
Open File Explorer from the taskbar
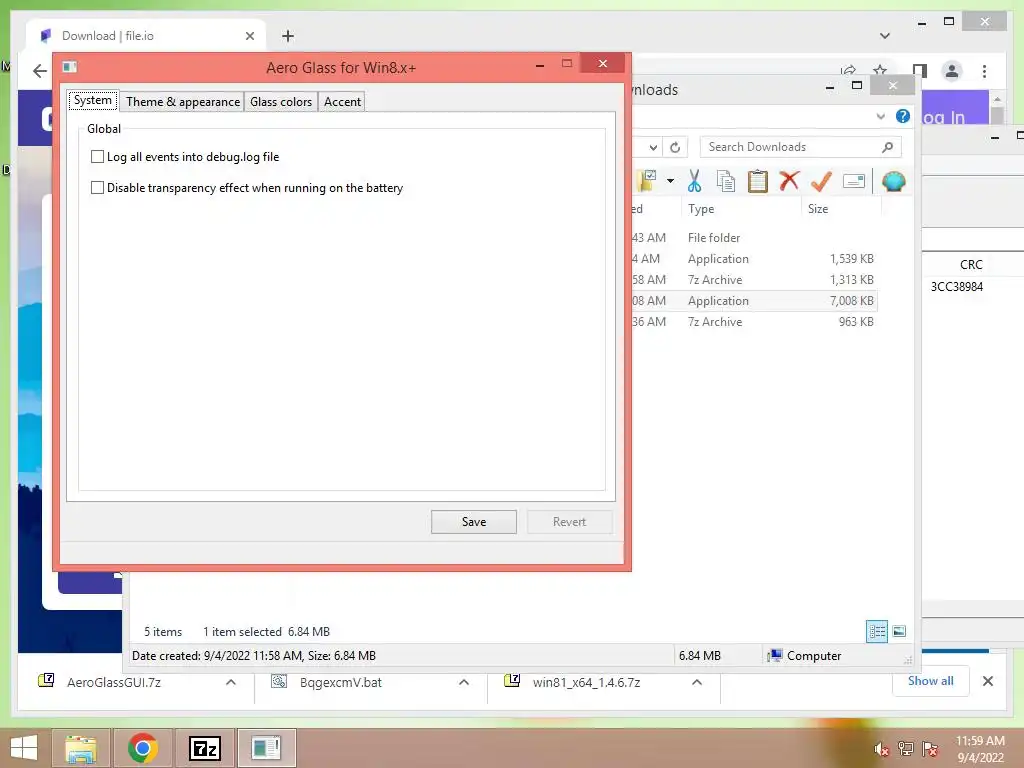coord(81,748)
